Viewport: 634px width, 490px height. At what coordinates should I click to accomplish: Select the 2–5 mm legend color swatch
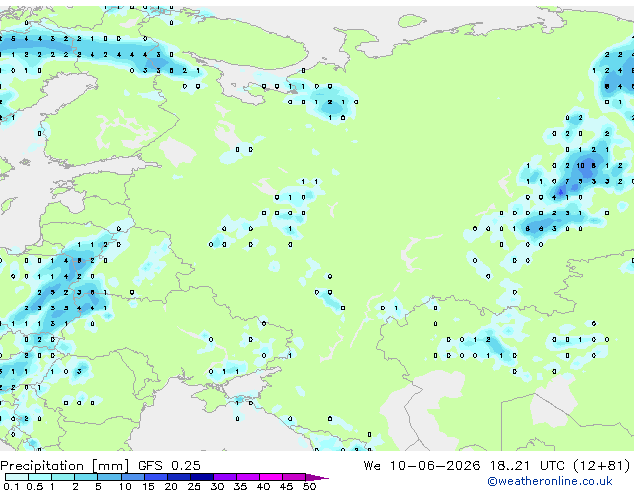pyautogui.click(x=86, y=477)
